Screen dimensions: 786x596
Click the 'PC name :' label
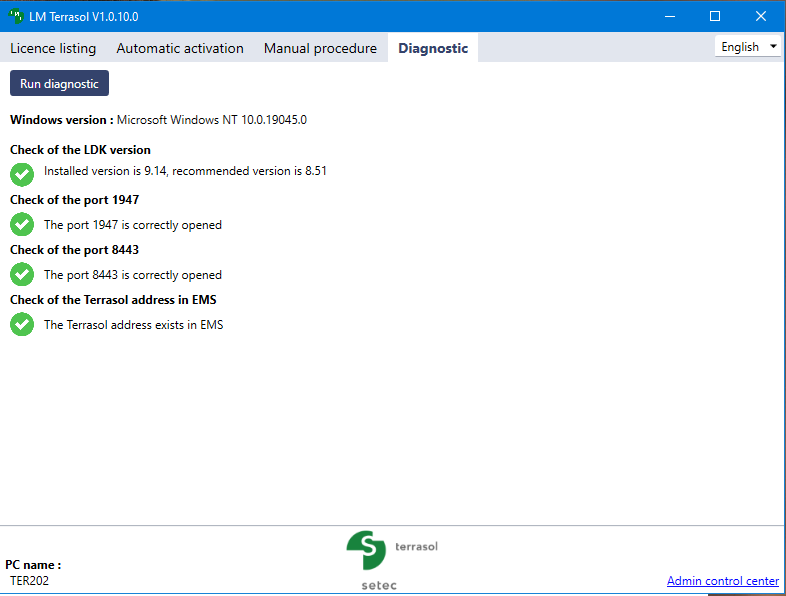pos(33,565)
